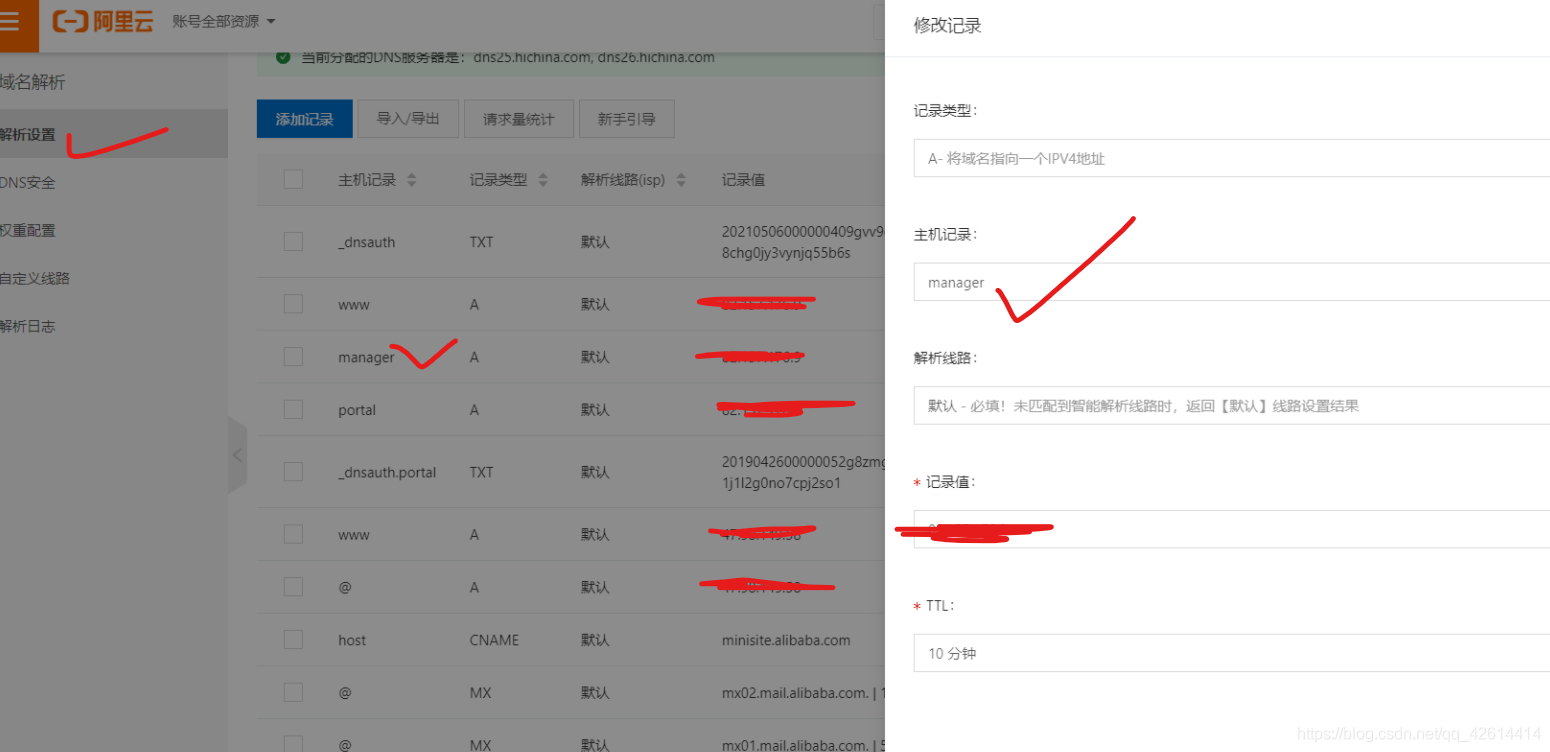Click the 新手引导 button
Screen dimensions: 1550x752
(x=627, y=119)
